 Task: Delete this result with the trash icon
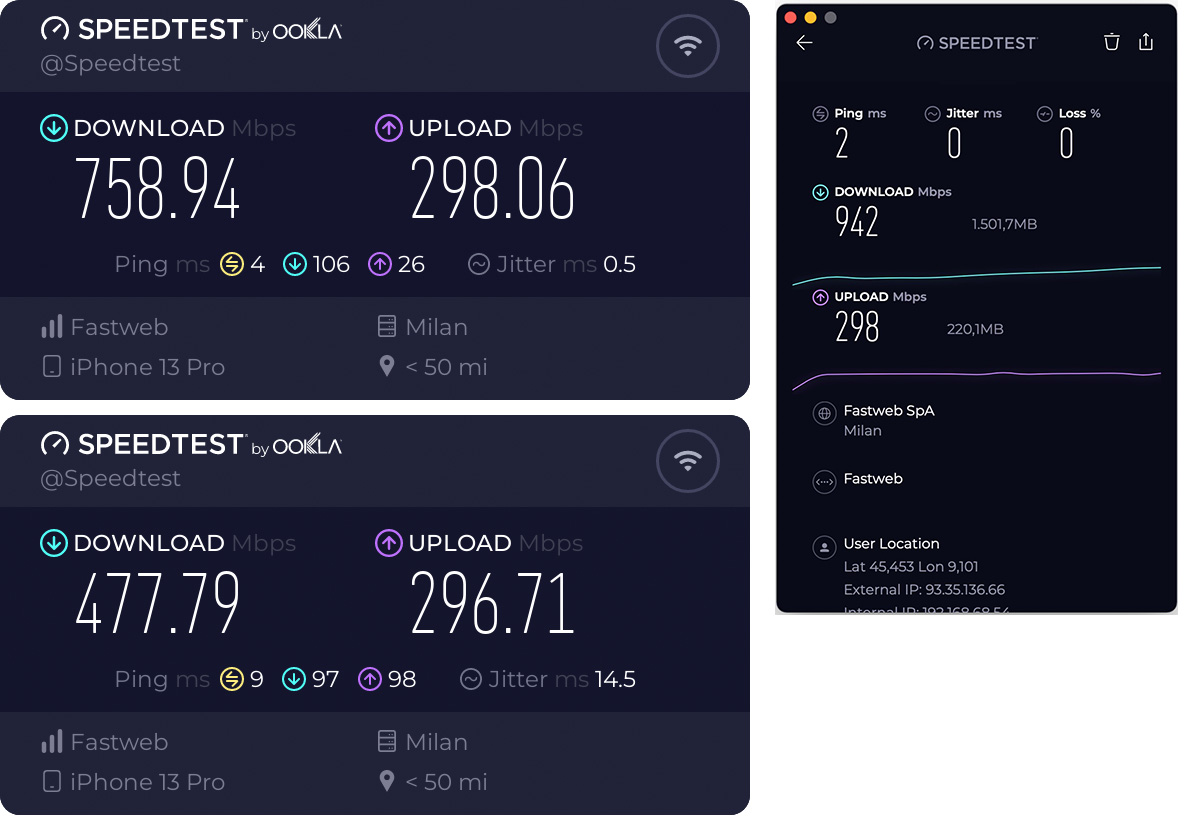(1111, 42)
